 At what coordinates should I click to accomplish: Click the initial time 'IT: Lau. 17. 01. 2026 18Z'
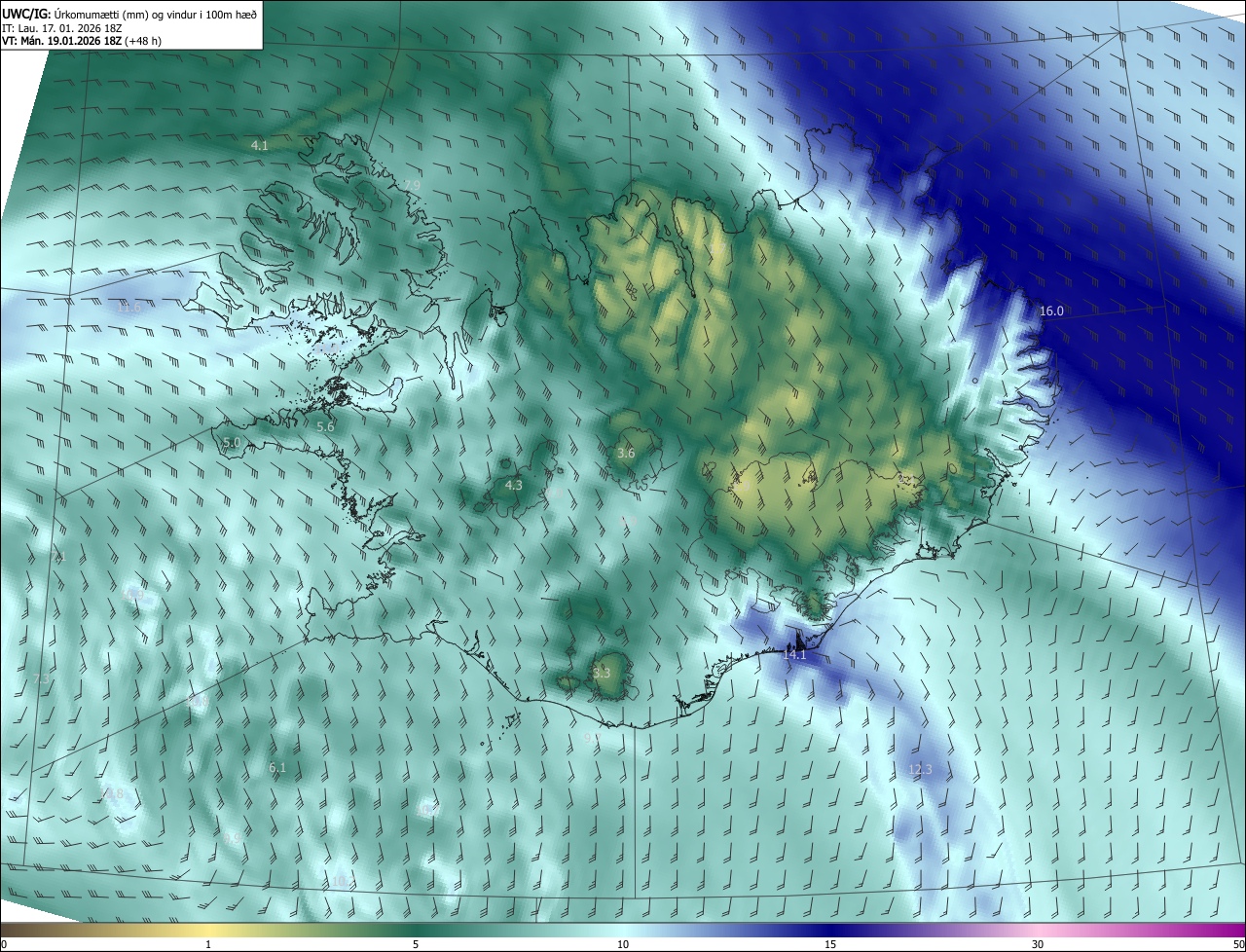pyautogui.click(x=62, y=28)
